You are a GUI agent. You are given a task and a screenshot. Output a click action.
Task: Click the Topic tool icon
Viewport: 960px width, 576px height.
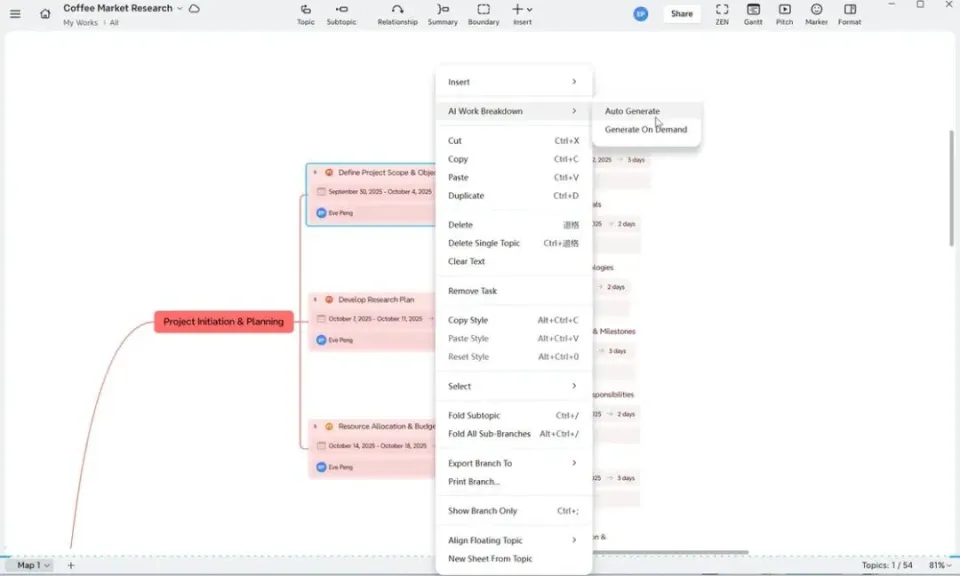(x=305, y=10)
